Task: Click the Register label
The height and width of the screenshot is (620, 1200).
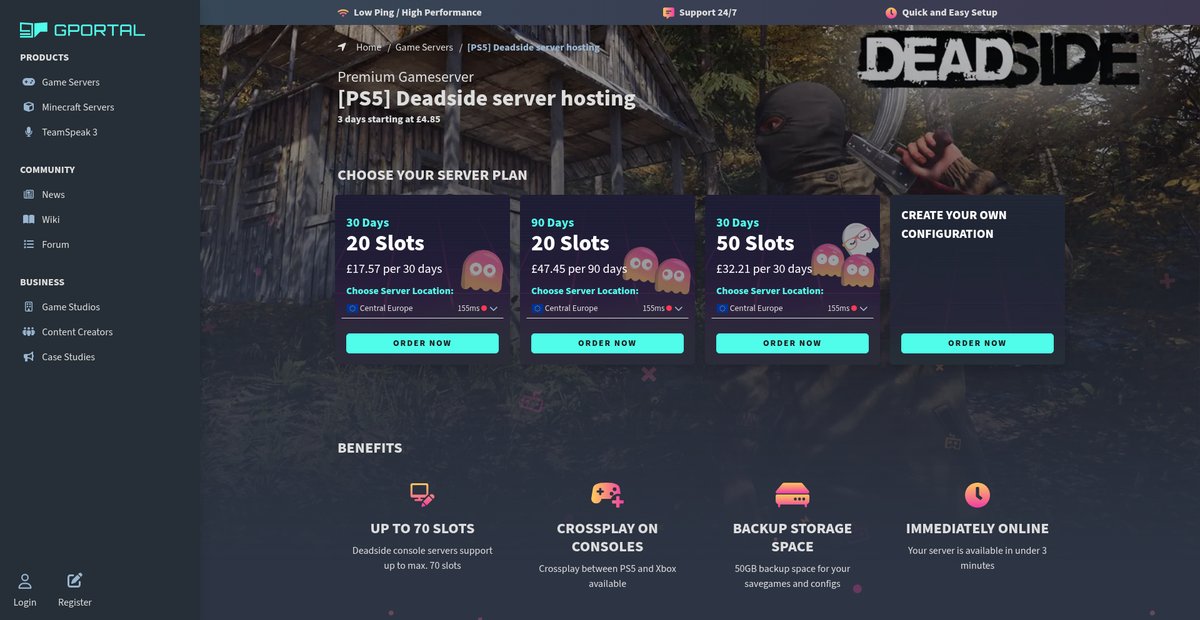Action: (x=75, y=602)
